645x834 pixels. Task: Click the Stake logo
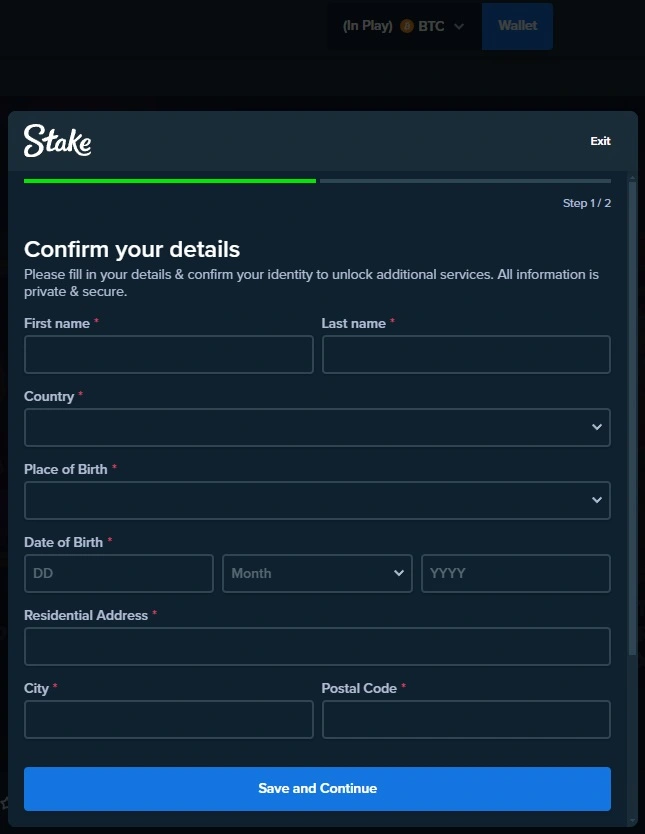tap(57, 141)
